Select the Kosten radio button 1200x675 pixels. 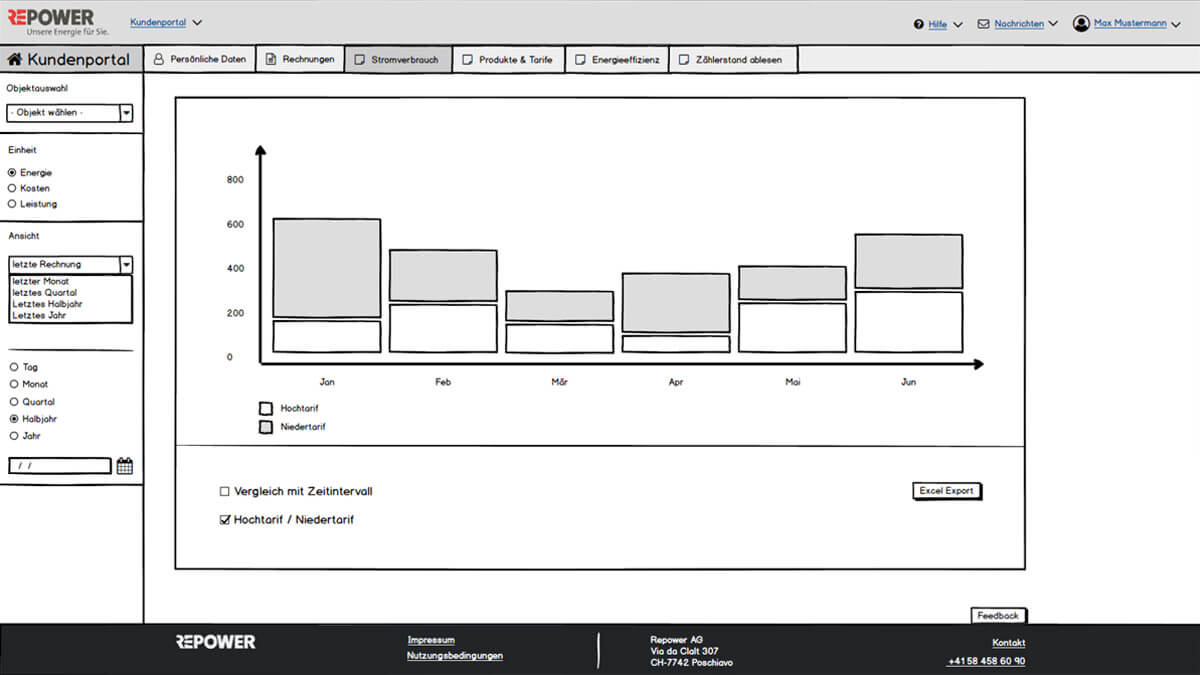tap(12, 188)
